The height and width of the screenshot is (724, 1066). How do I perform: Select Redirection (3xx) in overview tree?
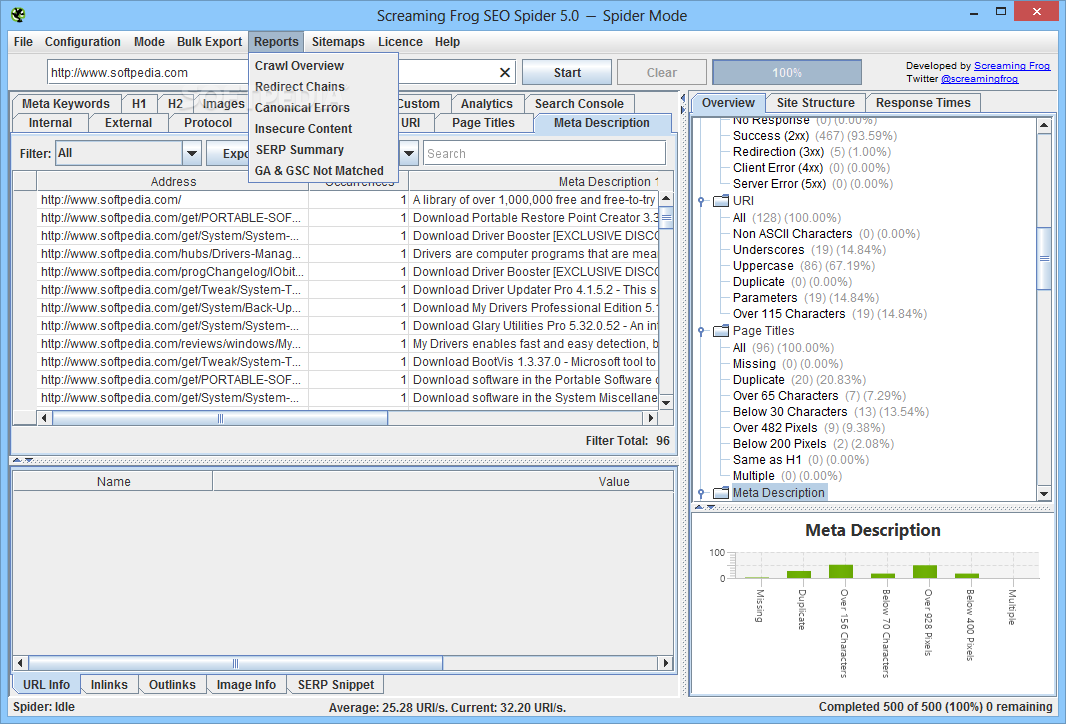point(812,152)
